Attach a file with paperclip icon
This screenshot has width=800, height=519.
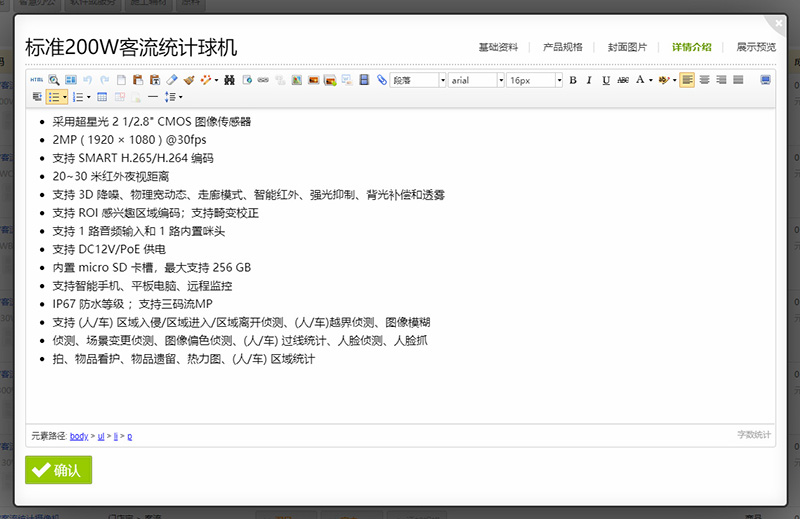point(381,80)
